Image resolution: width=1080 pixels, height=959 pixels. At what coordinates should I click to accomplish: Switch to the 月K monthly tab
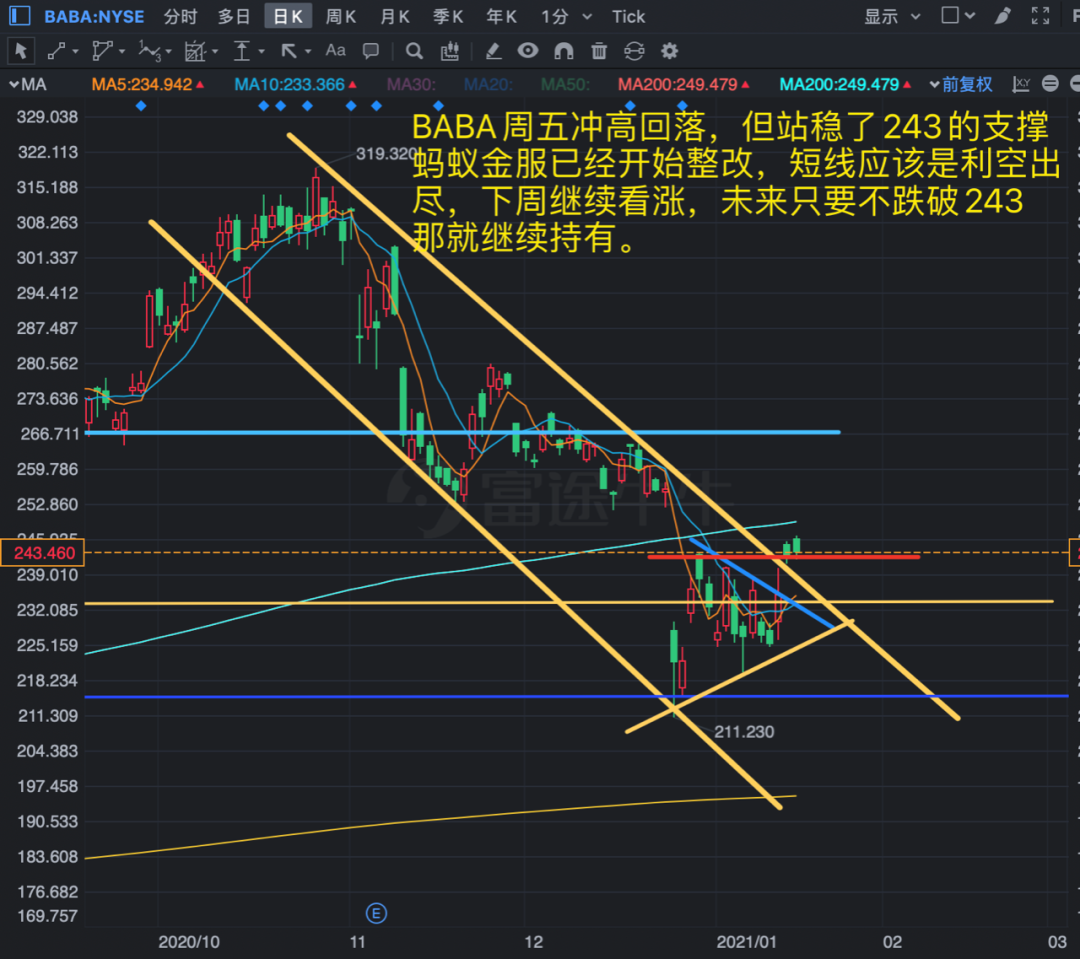395,17
